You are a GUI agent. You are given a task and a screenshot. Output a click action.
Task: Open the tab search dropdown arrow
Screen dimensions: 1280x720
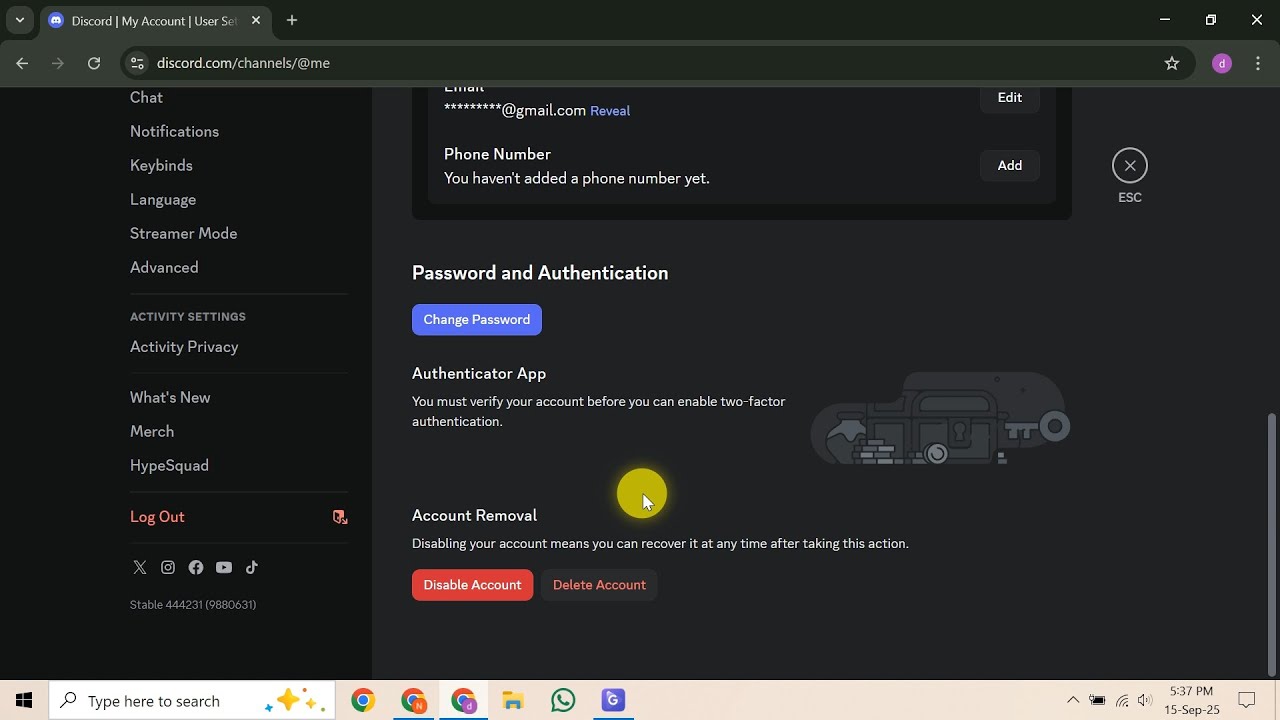[x=20, y=20]
